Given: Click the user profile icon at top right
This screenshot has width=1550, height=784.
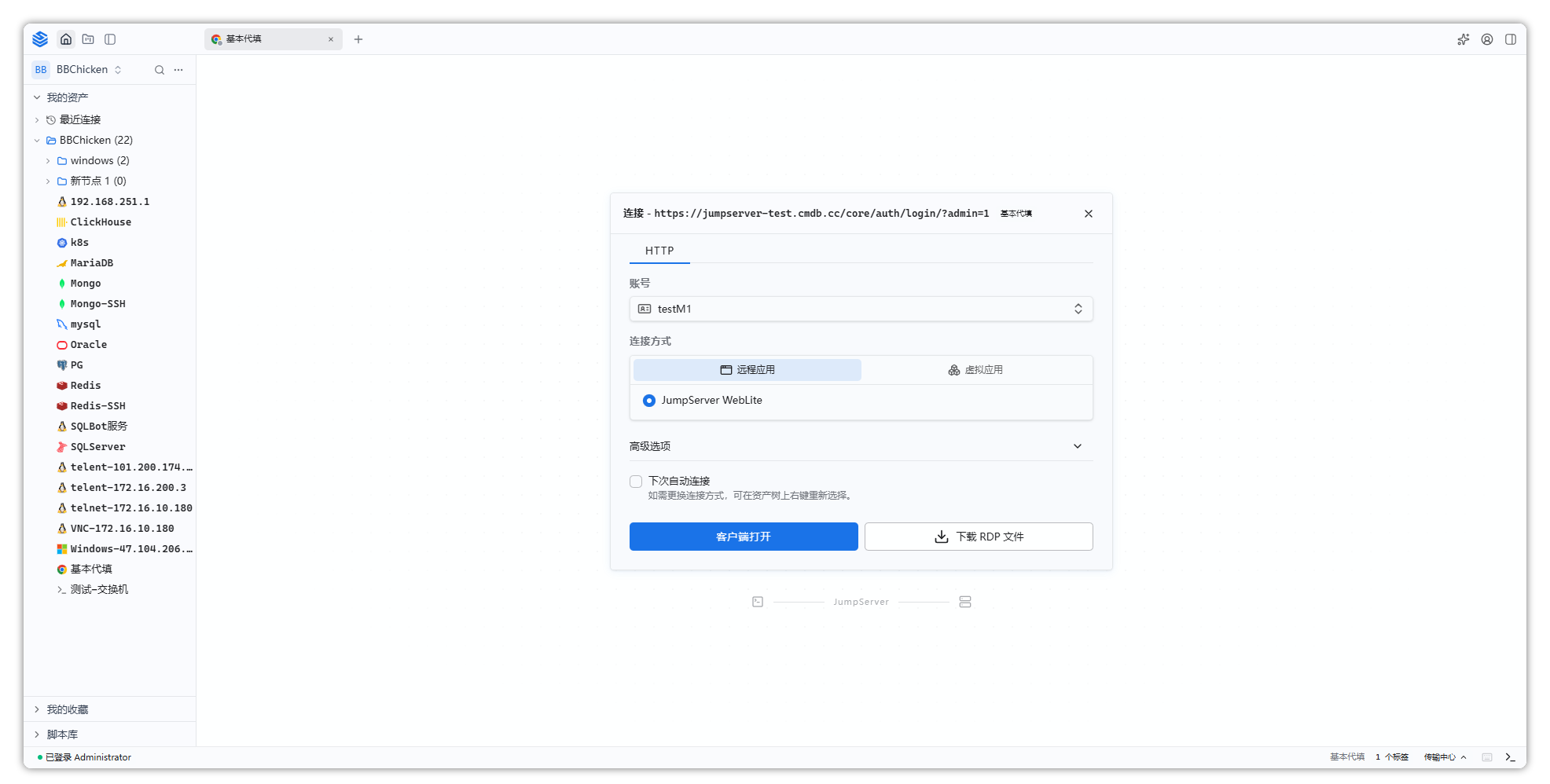Looking at the screenshot, I should click(x=1487, y=39).
